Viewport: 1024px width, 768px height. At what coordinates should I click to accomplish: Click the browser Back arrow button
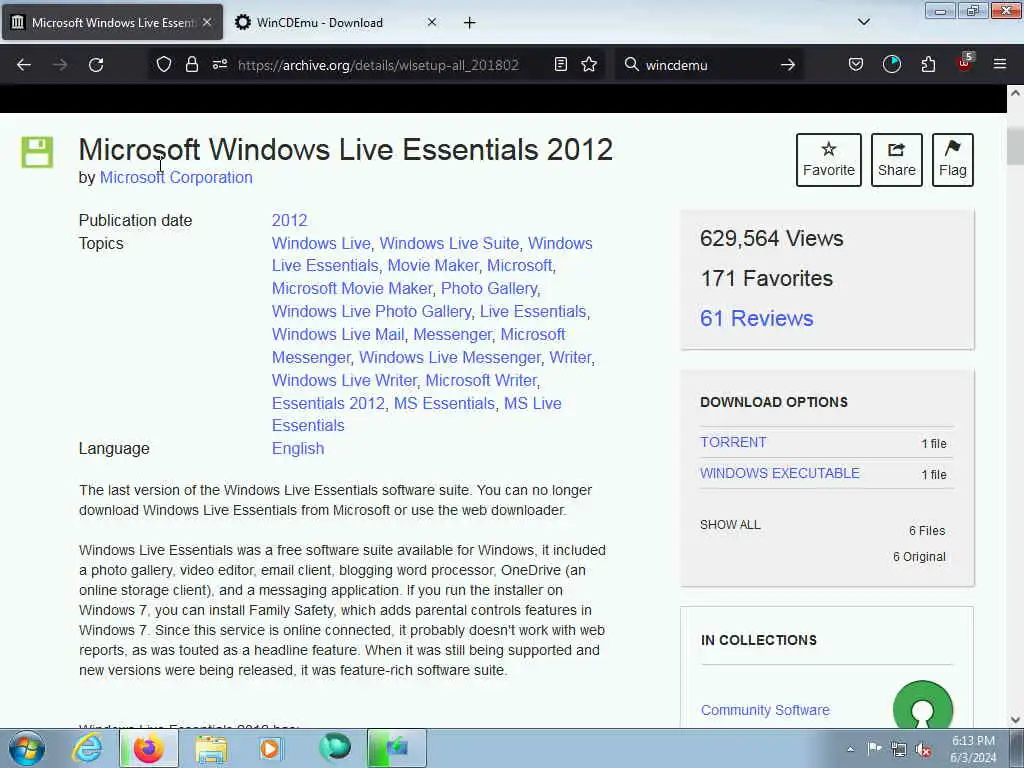pos(24,65)
